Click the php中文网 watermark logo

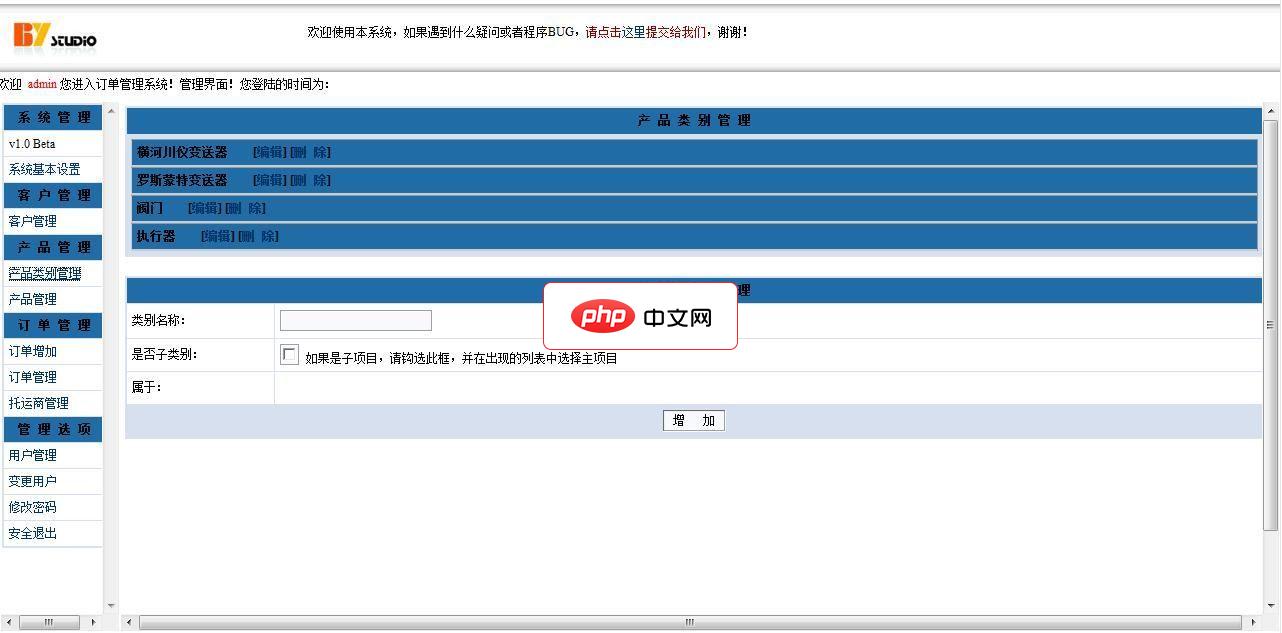(x=640, y=316)
